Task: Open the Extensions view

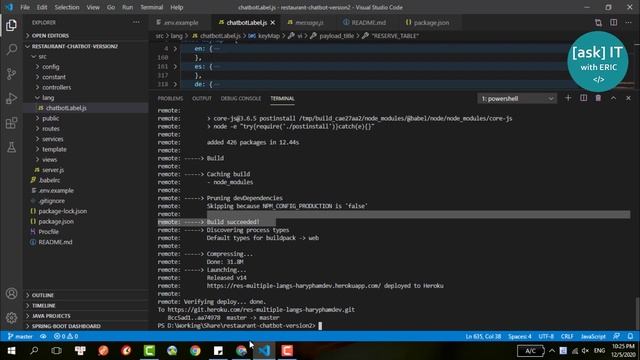Action: pos(11,123)
